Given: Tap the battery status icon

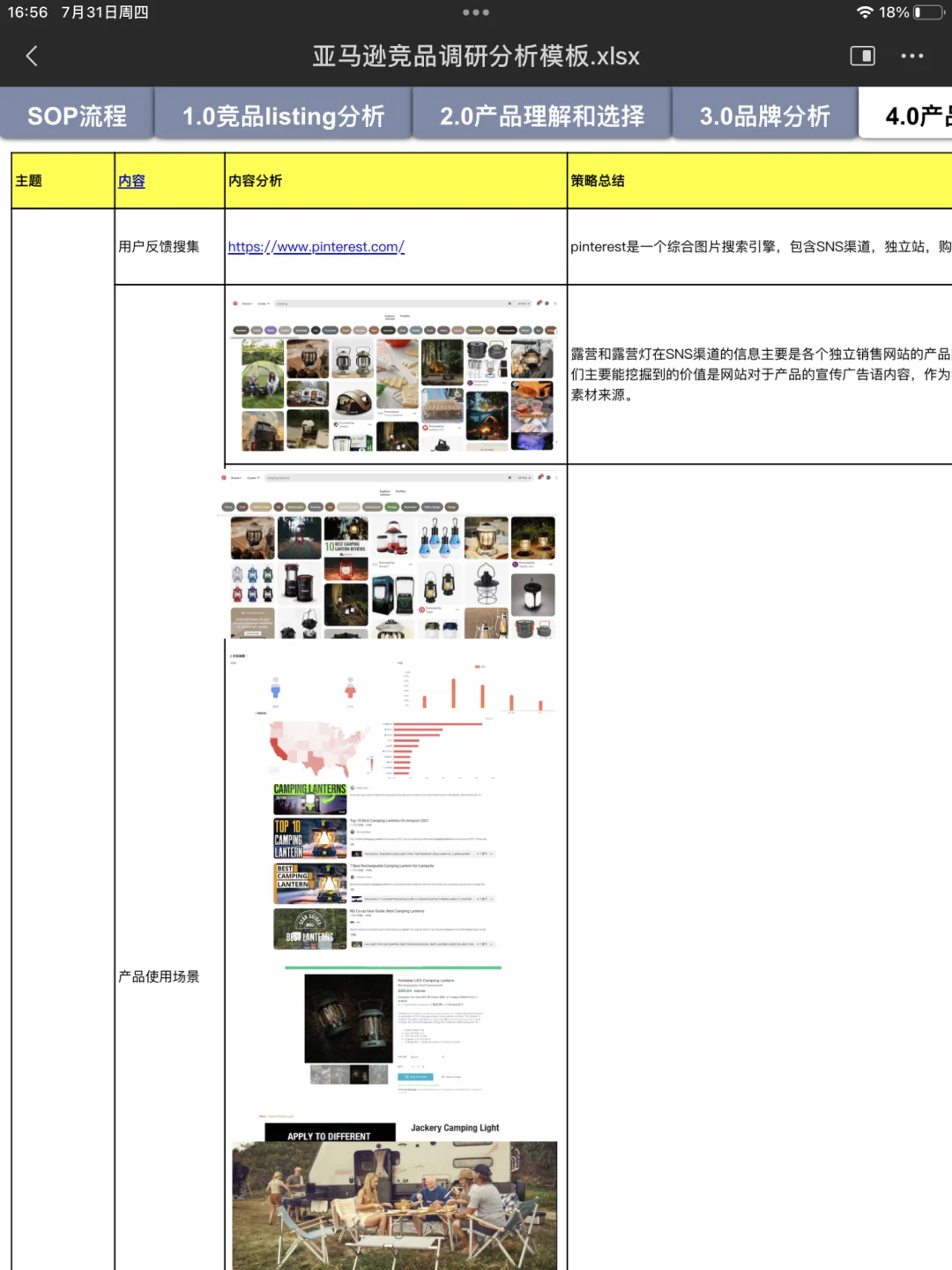Looking at the screenshot, I should [930, 12].
